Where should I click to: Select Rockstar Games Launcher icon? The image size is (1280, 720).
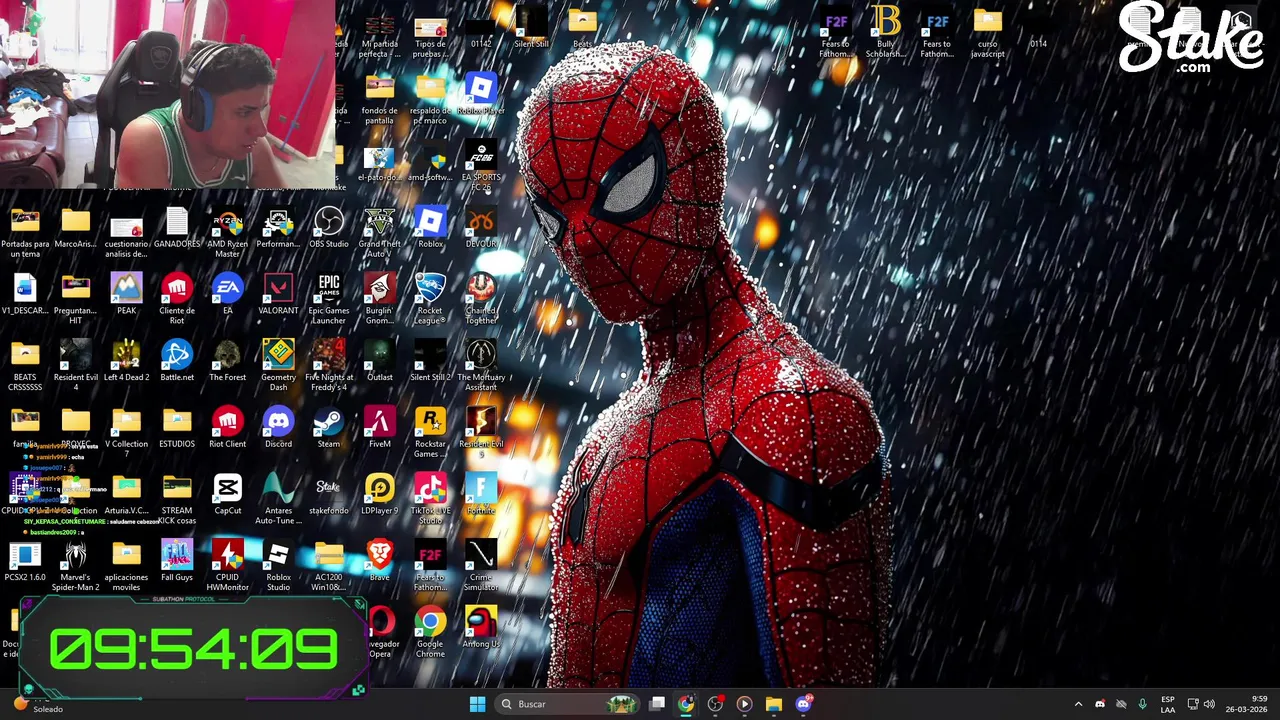click(x=430, y=433)
